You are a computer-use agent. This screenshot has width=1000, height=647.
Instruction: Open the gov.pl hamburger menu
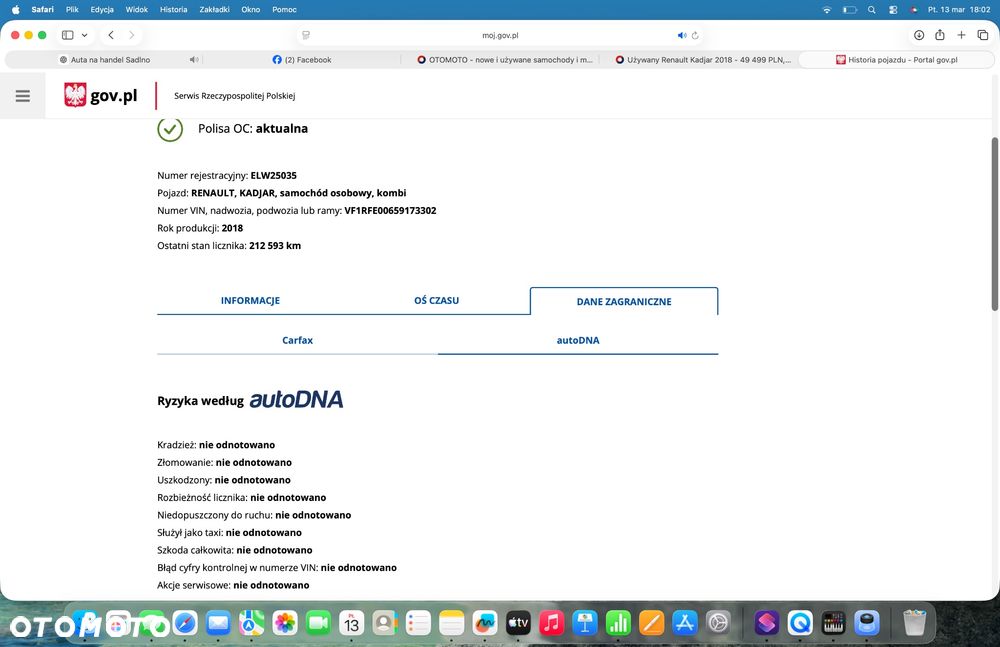[x=23, y=96]
